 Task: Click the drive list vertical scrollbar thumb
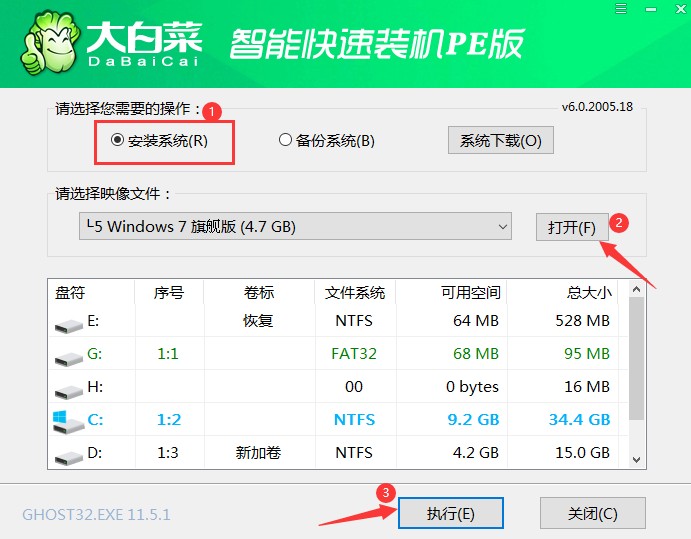coord(636,358)
